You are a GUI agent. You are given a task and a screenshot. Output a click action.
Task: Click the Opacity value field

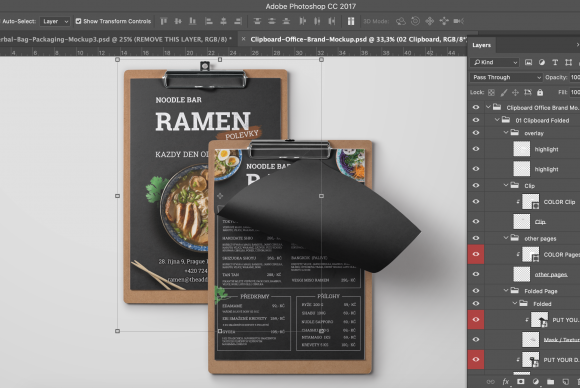pos(574,77)
